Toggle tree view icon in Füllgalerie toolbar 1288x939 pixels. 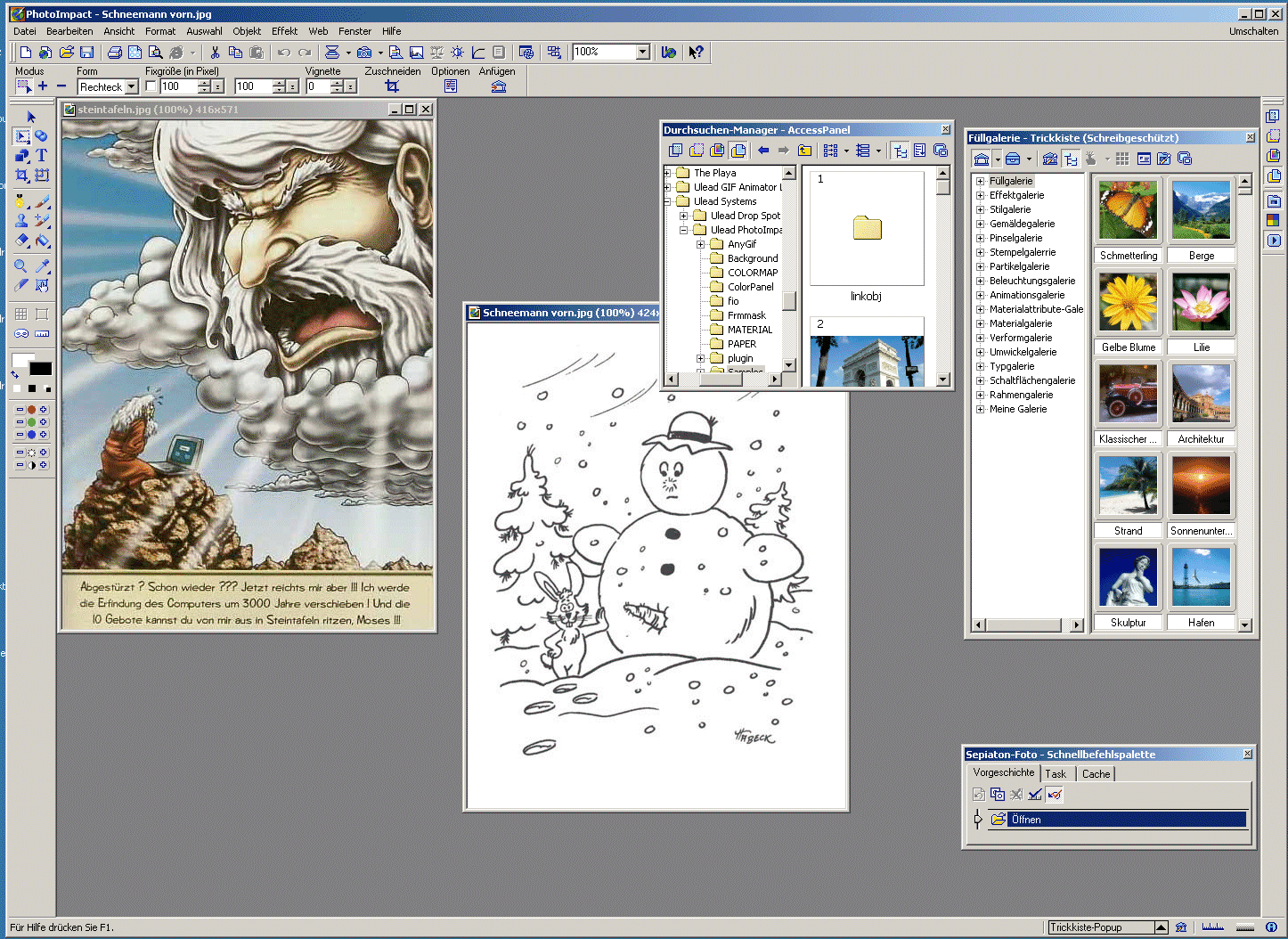(x=1071, y=159)
